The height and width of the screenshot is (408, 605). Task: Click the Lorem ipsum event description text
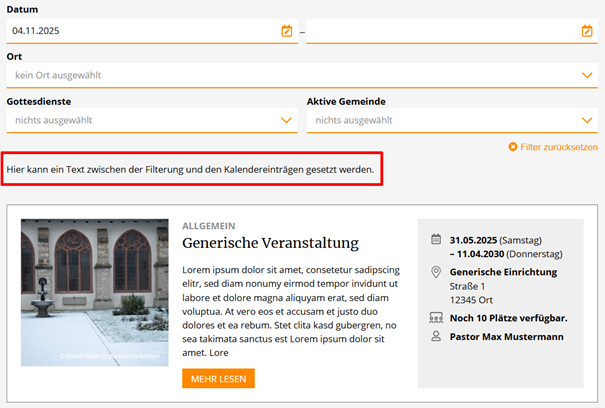[290, 311]
